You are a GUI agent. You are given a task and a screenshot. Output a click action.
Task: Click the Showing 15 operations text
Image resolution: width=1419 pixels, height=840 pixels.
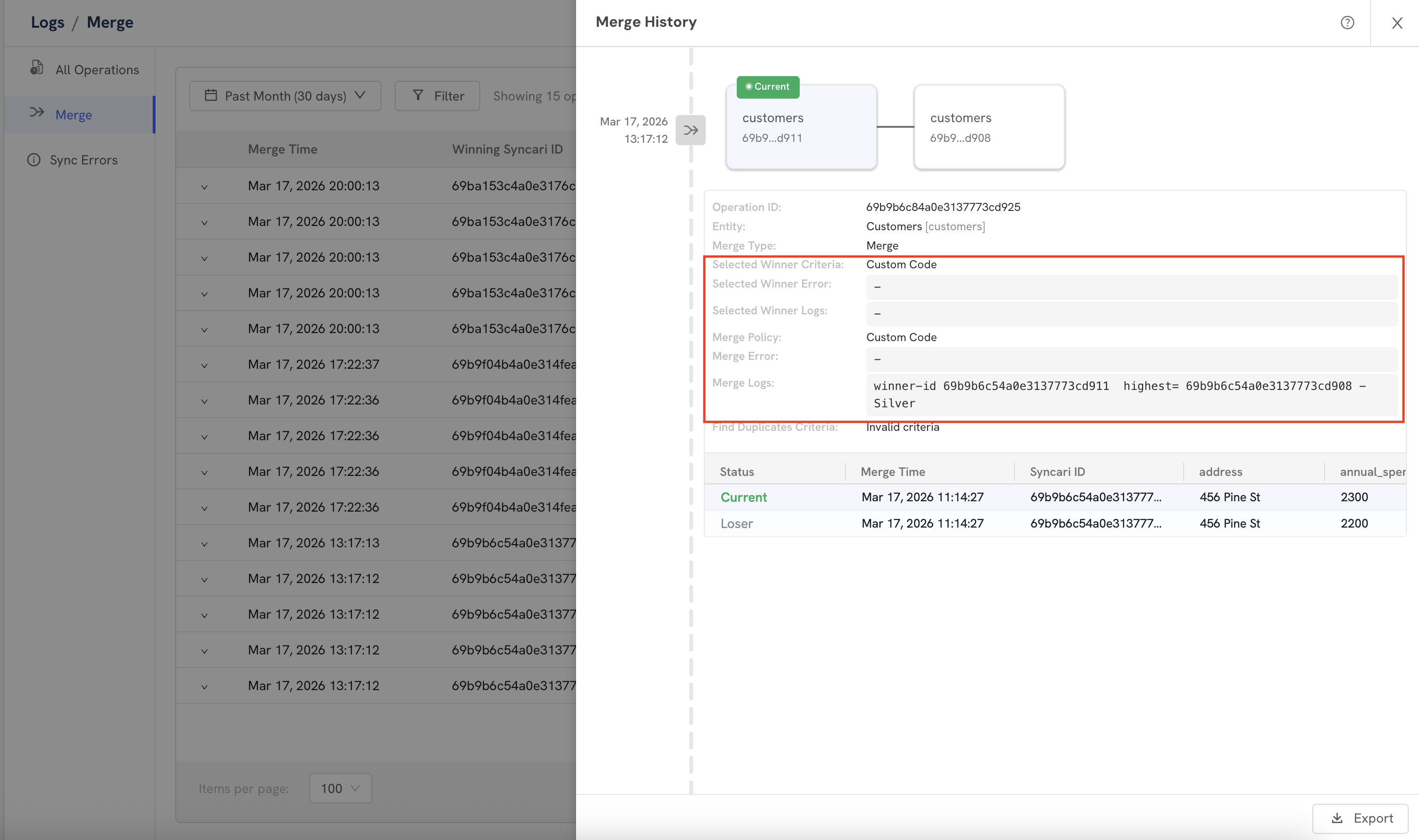point(534,96)
